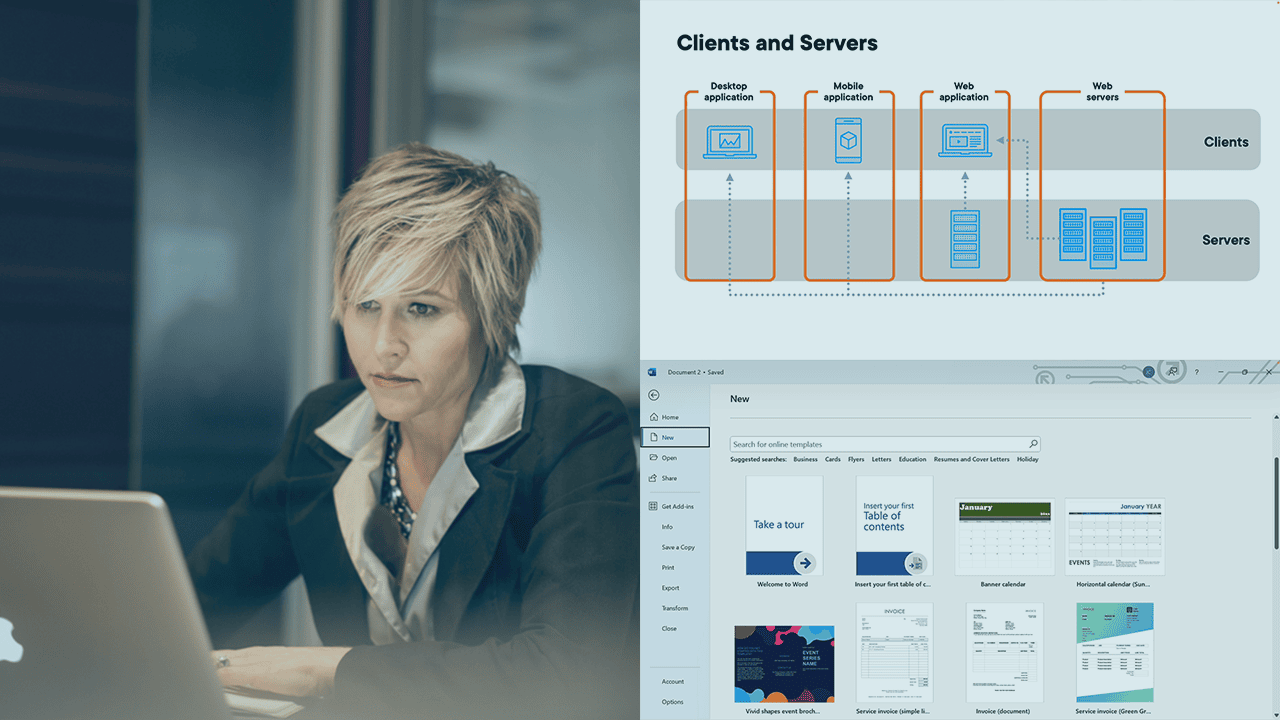The height and width of the screenshot is (720, 1280).
Task: Select the Welcome to Word tour template
Action: pos(784,526)
